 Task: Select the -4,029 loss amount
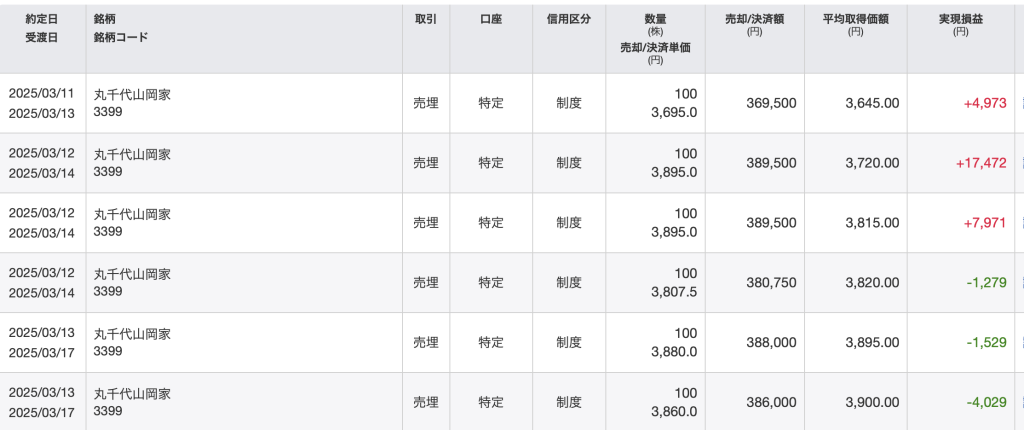[x=986, y=402]
